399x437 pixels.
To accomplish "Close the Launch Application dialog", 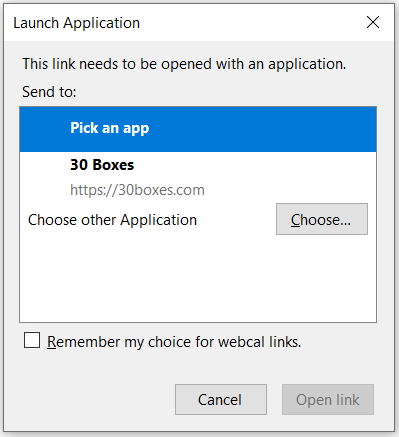I will click(x=373, y=22).
